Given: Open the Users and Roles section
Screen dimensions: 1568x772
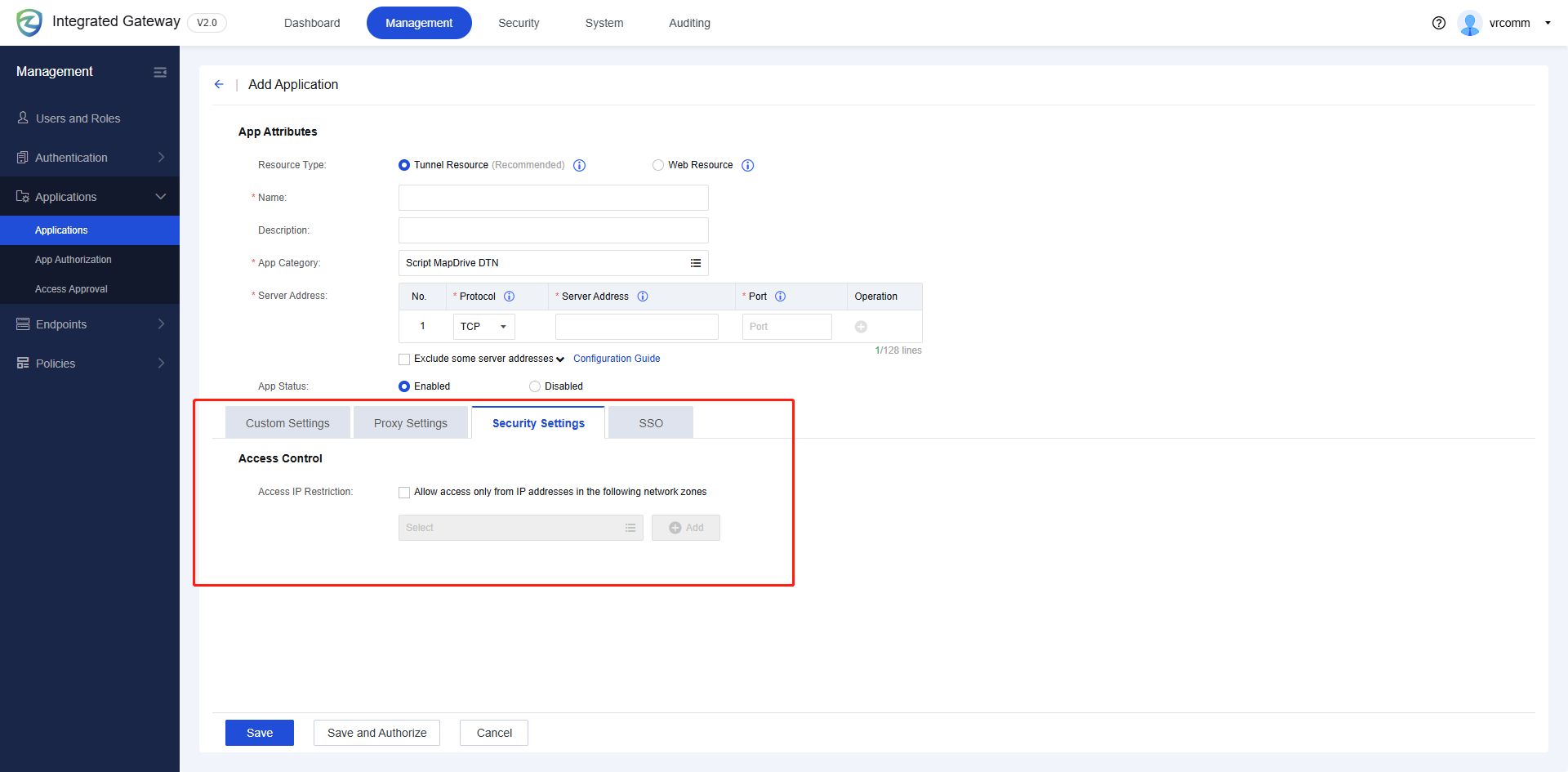Looking at the screenshot, I should (78, 118).
